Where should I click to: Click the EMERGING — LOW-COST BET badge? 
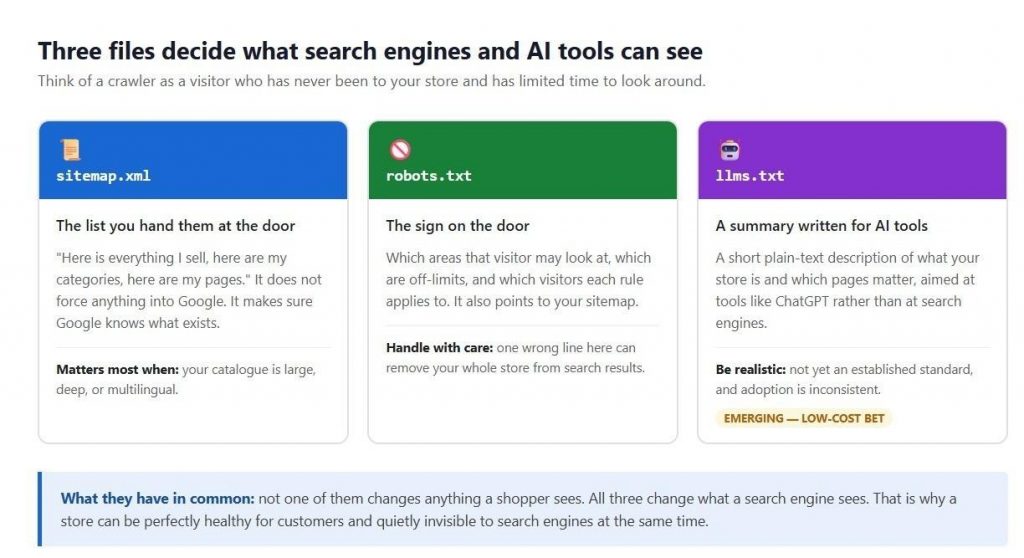[x=804, y=418]
